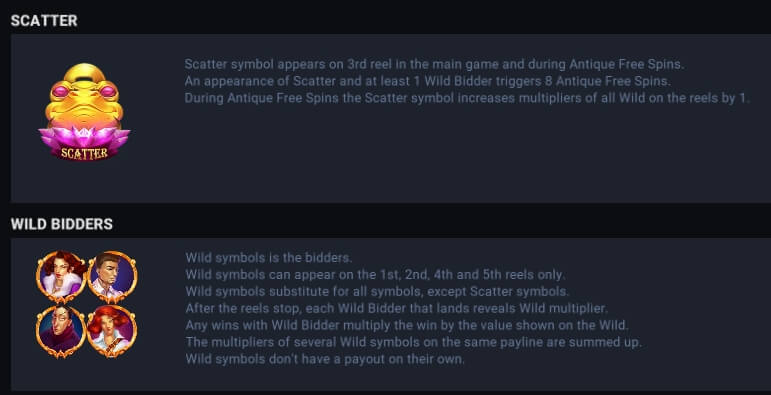Click the WILD BIDDERS section heading
Viewport: 771px width, 395px height.
pyautogui.click(x=62, y=224)
